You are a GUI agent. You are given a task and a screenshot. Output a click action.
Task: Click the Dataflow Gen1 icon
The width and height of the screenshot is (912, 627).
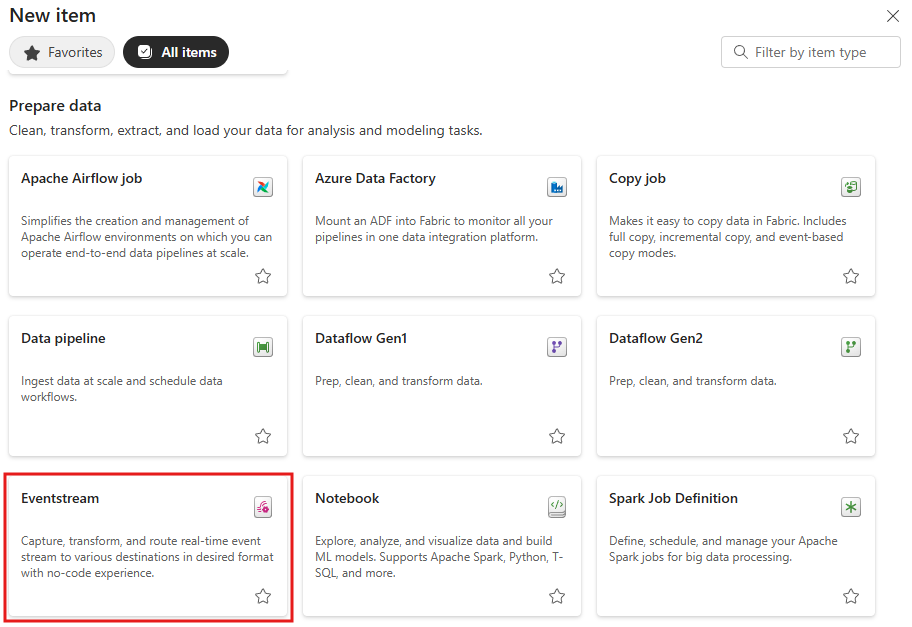point(557,347)
